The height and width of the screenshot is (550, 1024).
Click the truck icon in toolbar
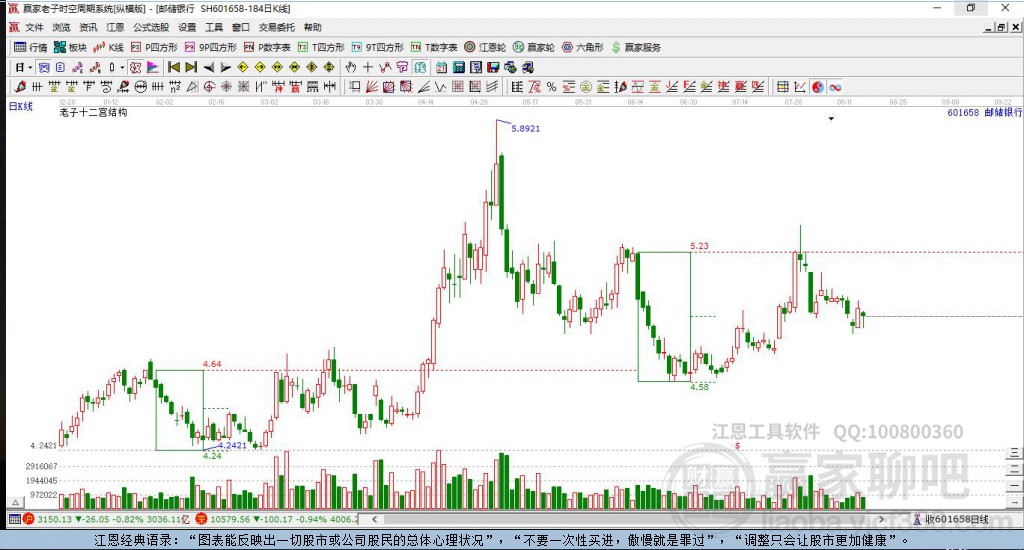pyautogui.click(x=528, y=67)
